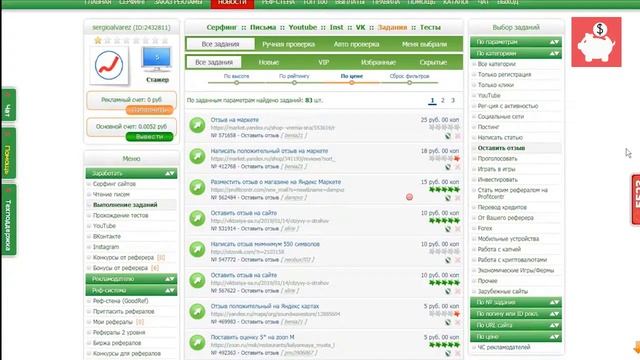Click the red X icon in task № 562484 row
640x360 pixels.
pyautogui.click(x=458, y=198)
